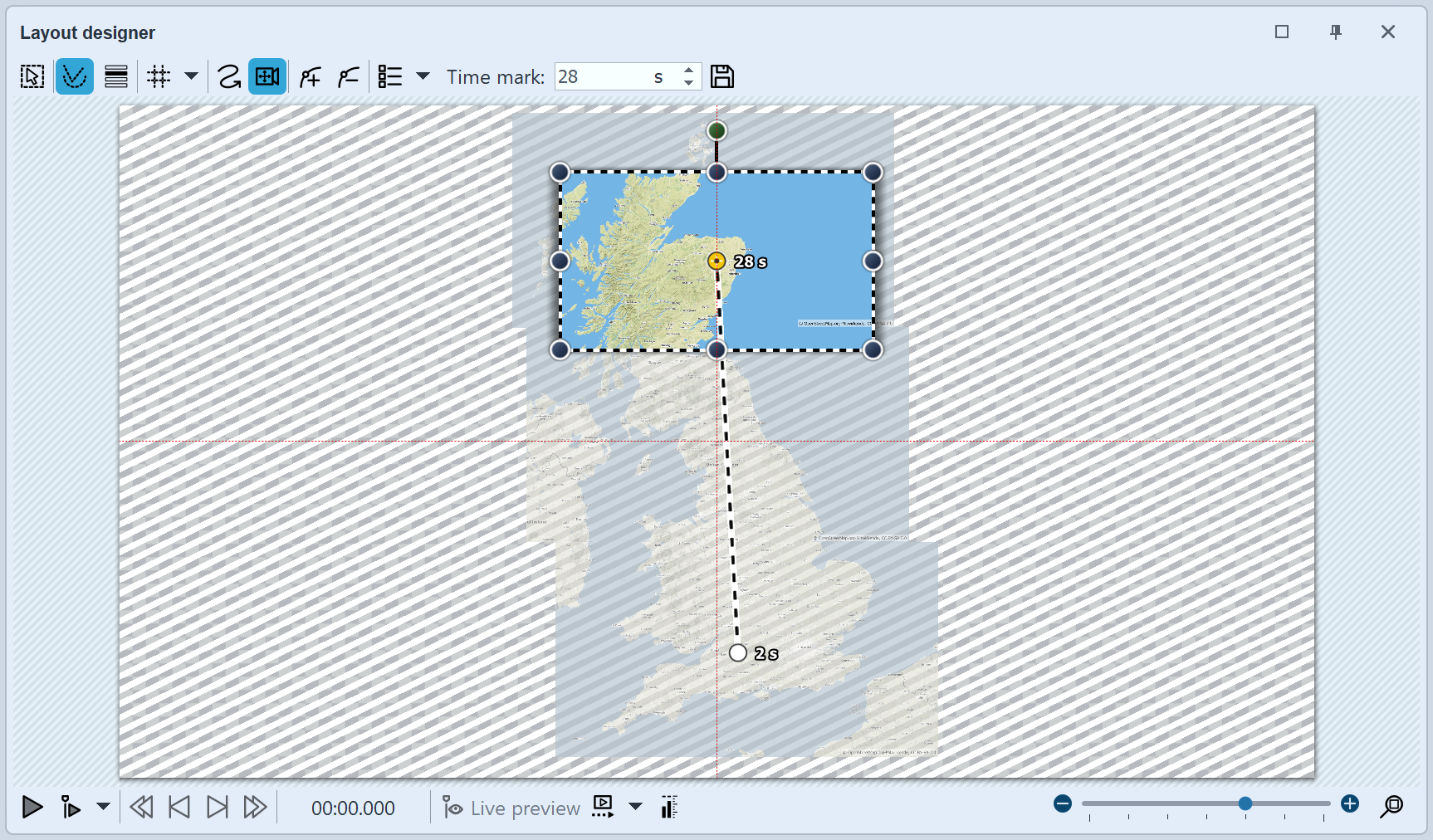Select the curved path tool

[x=229, y=77]
